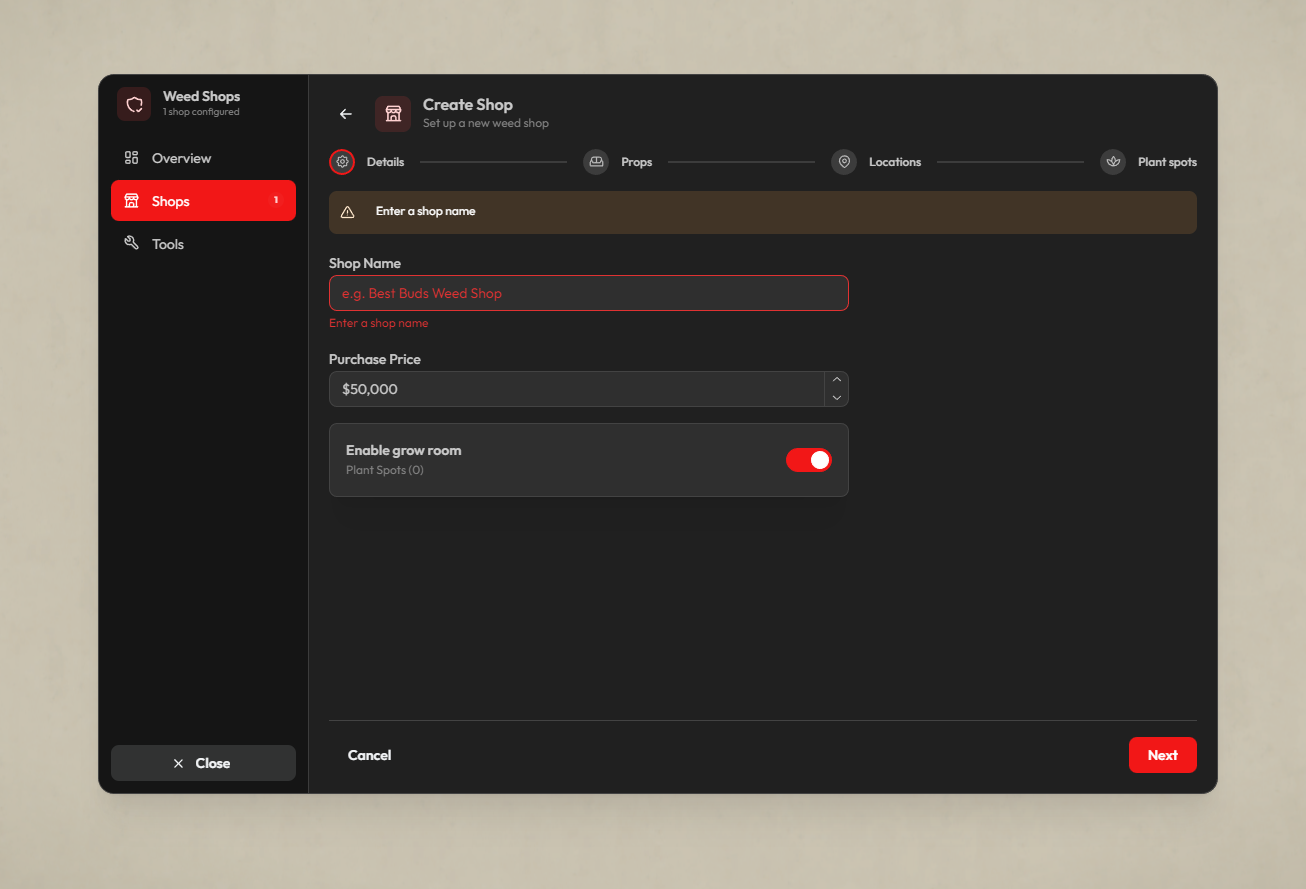This screenshot has width=1306, height=889.
Task: Click the Shops store icon in the sidebar
Action: pos(131,201)
